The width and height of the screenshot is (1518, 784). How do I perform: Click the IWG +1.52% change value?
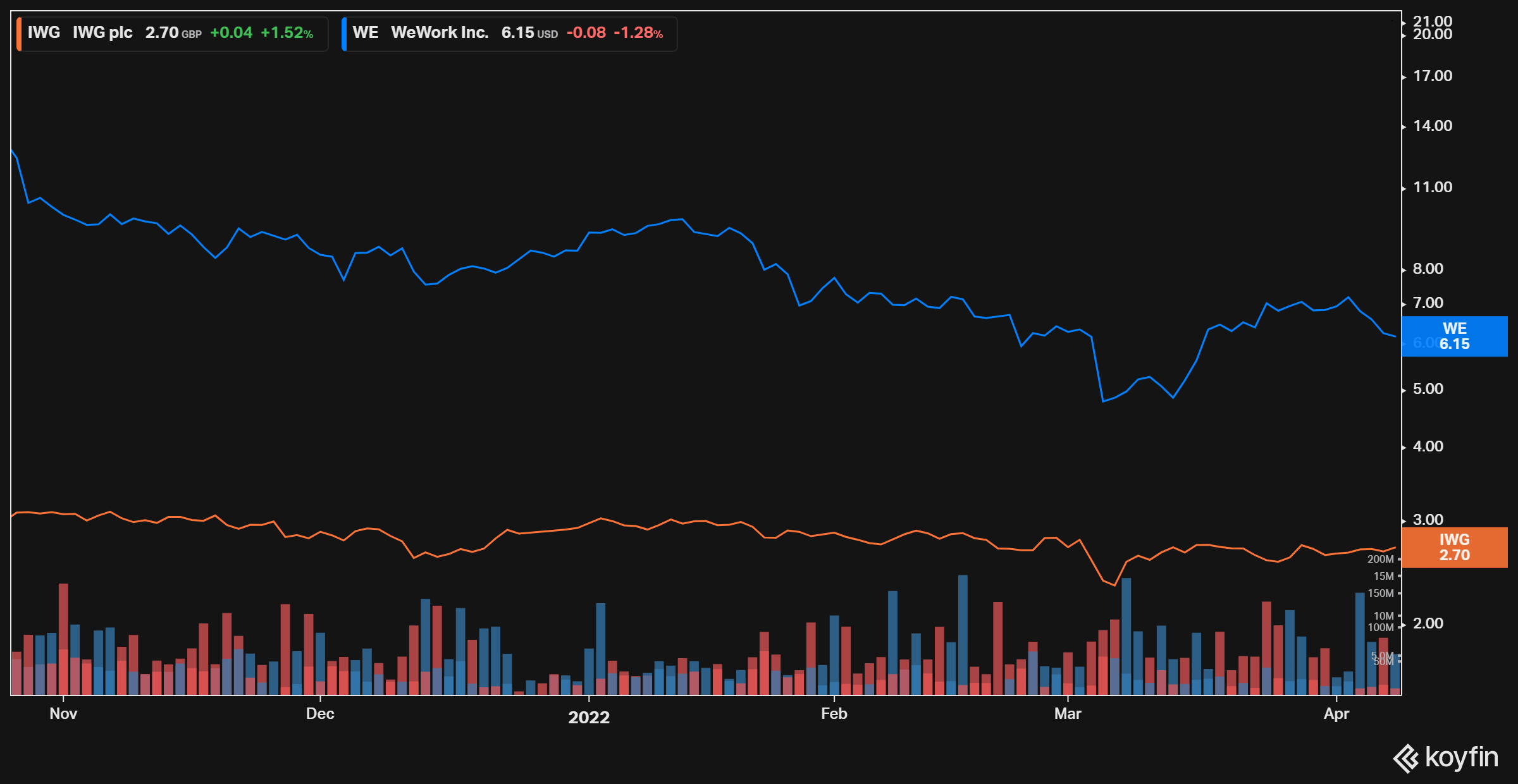(287, 33)
